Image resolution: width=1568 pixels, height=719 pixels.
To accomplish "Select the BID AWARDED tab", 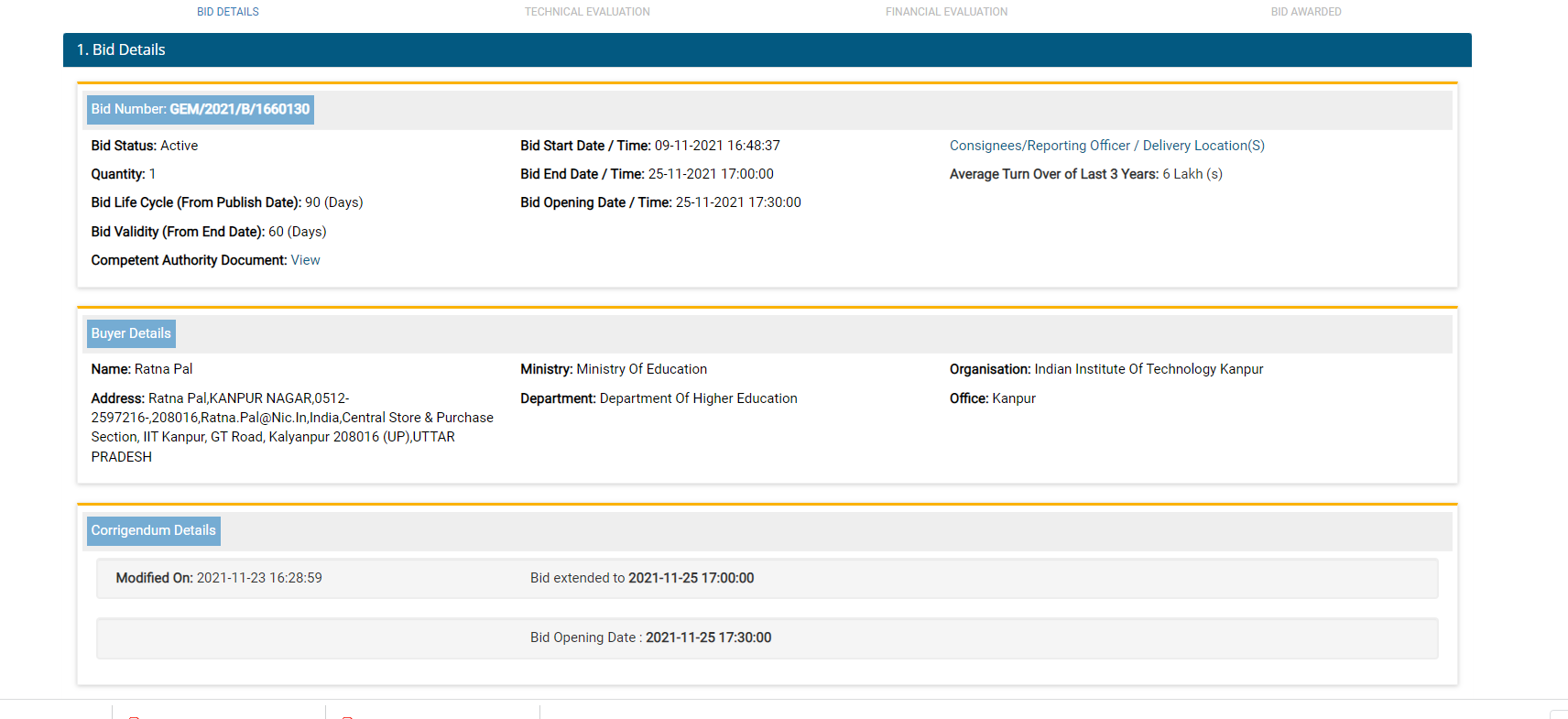I will [x=1305, y=12].
